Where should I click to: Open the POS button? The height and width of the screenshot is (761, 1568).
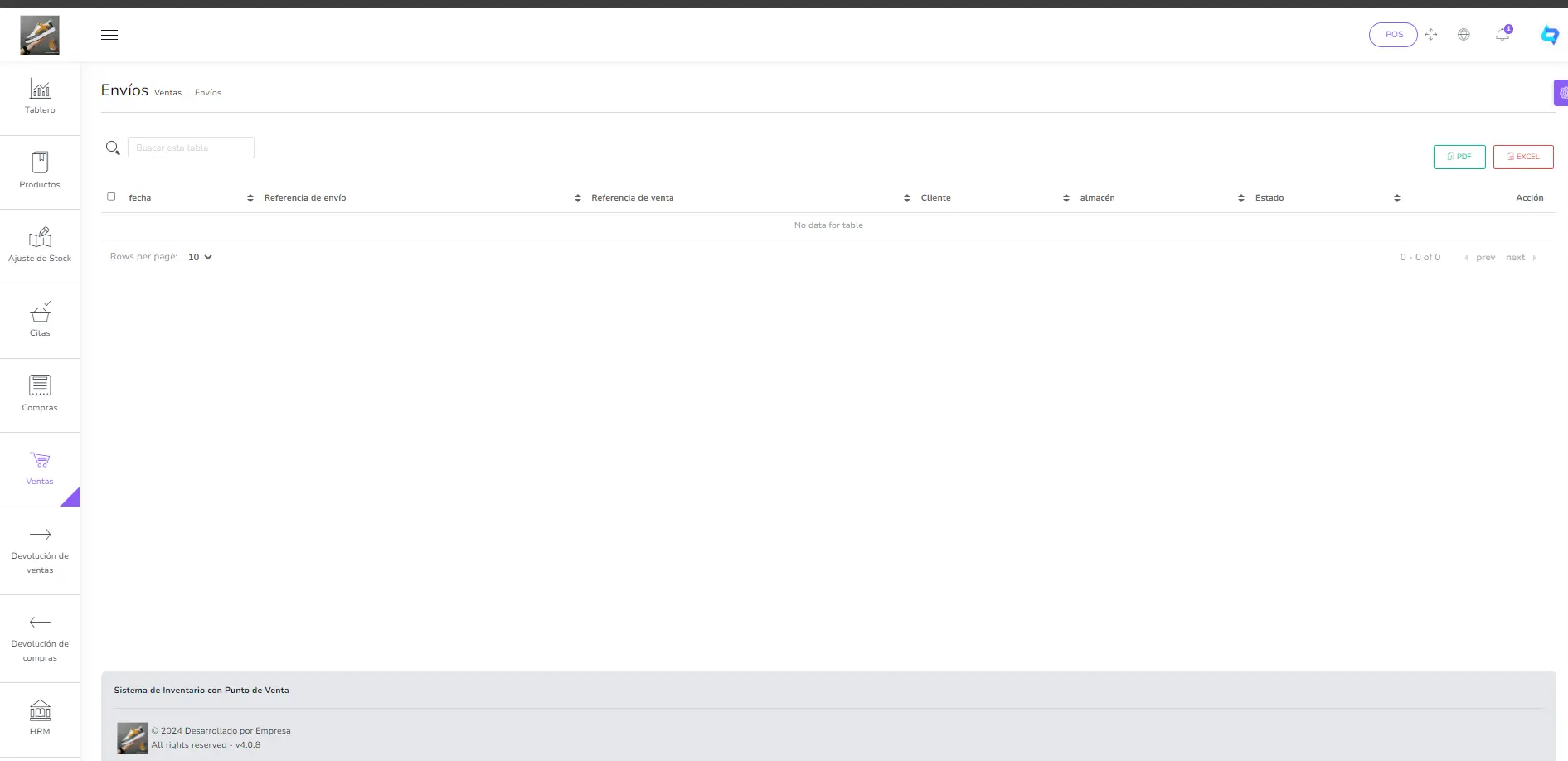1393,35
